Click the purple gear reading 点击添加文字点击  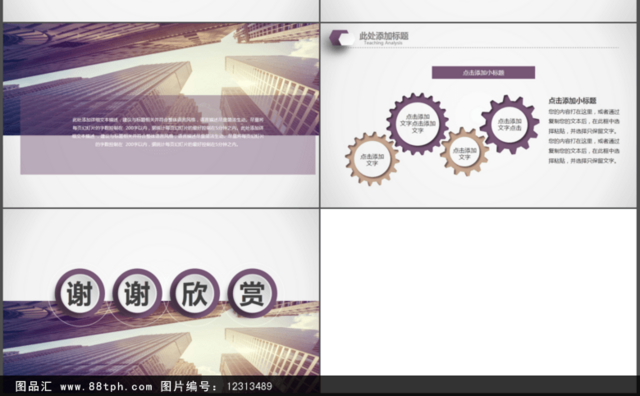509,125
